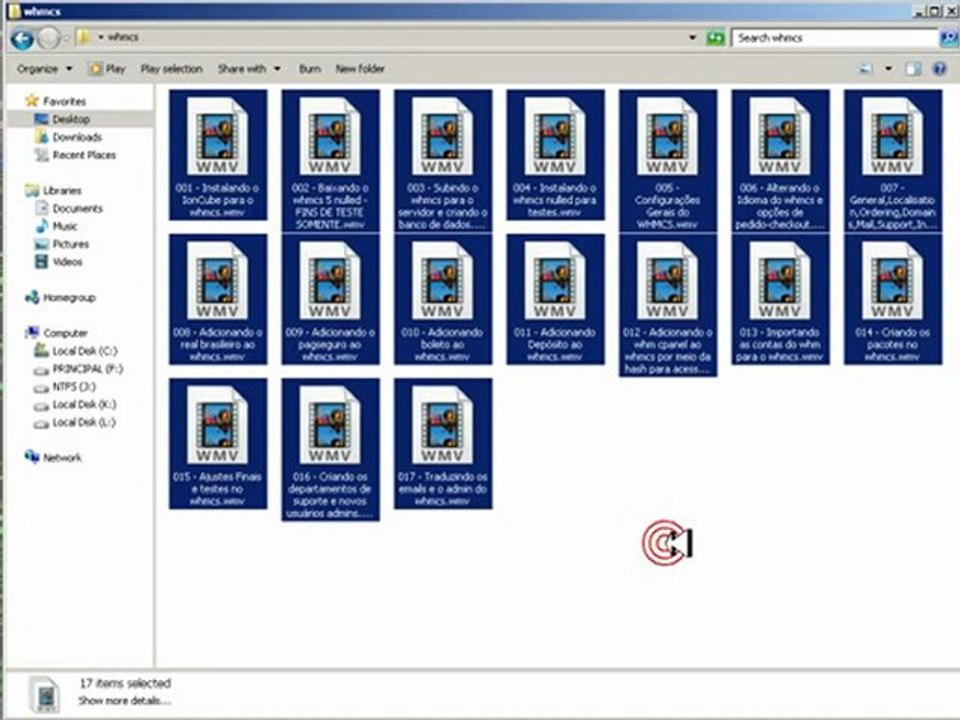The height and width of the screenshot is (720, 960).
Task: Select file 016 - Criando os departamentos de suporte
Action: click(x=331, y=450)
